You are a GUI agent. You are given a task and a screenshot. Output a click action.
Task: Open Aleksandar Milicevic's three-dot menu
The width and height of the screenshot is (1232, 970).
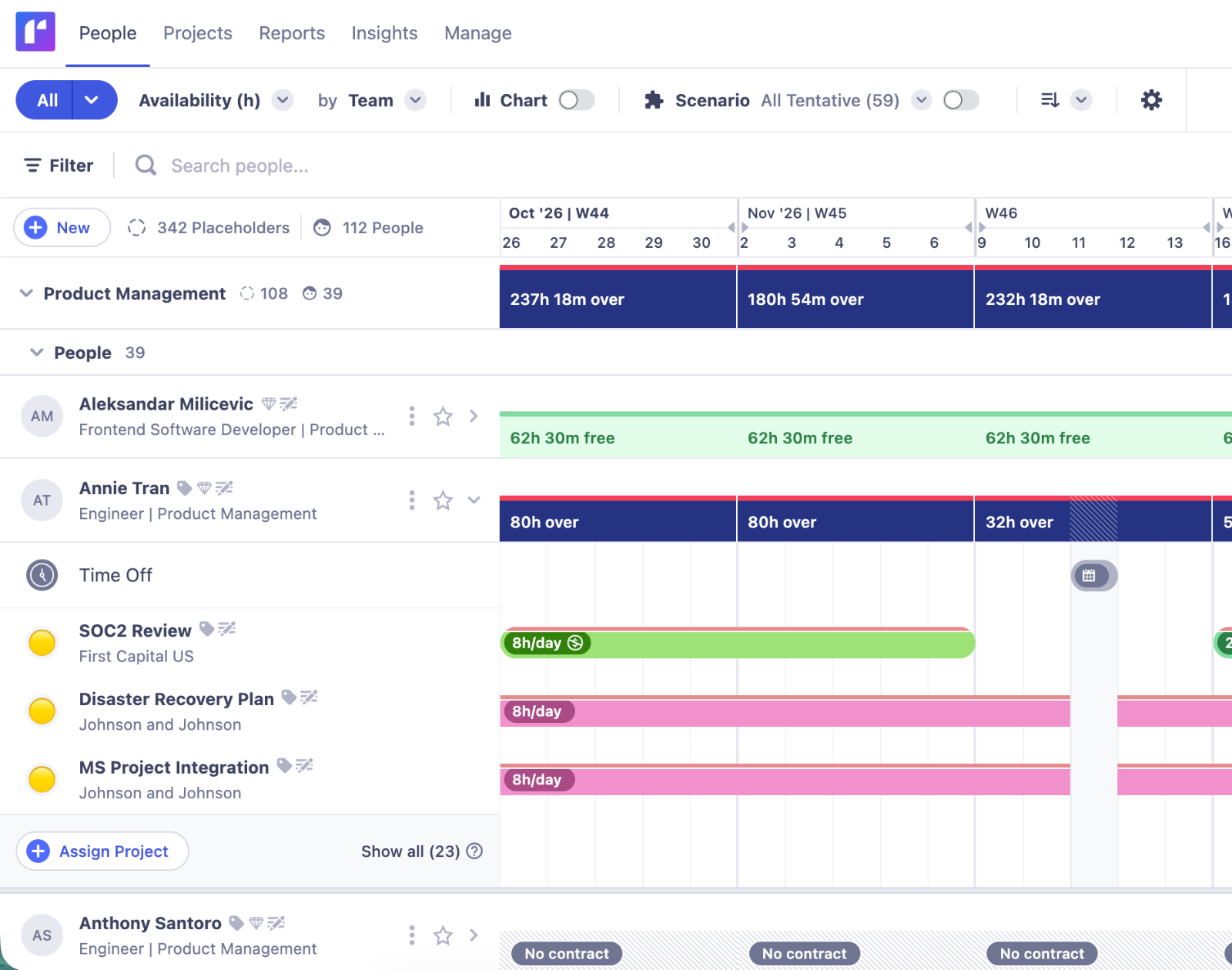click(x=412, y=416)
